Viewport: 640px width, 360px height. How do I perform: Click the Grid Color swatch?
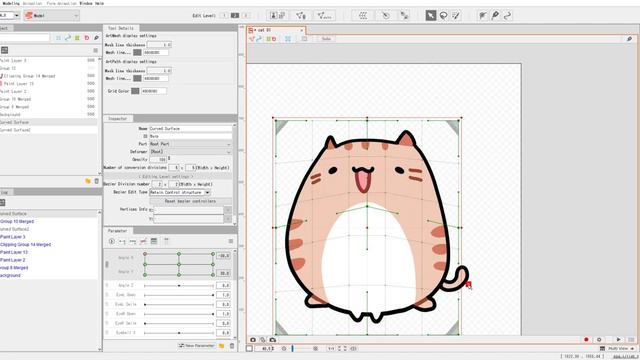[135, 91]
